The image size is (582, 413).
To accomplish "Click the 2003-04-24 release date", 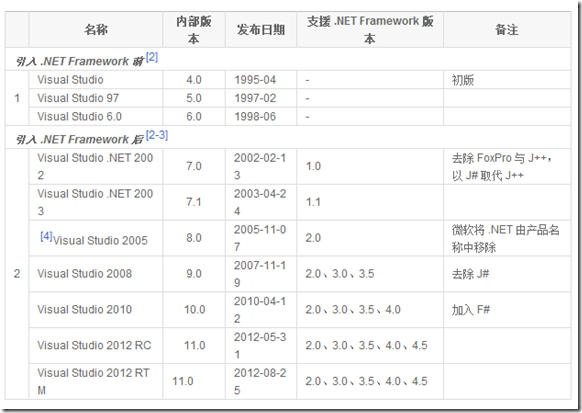I will (261, 202).
